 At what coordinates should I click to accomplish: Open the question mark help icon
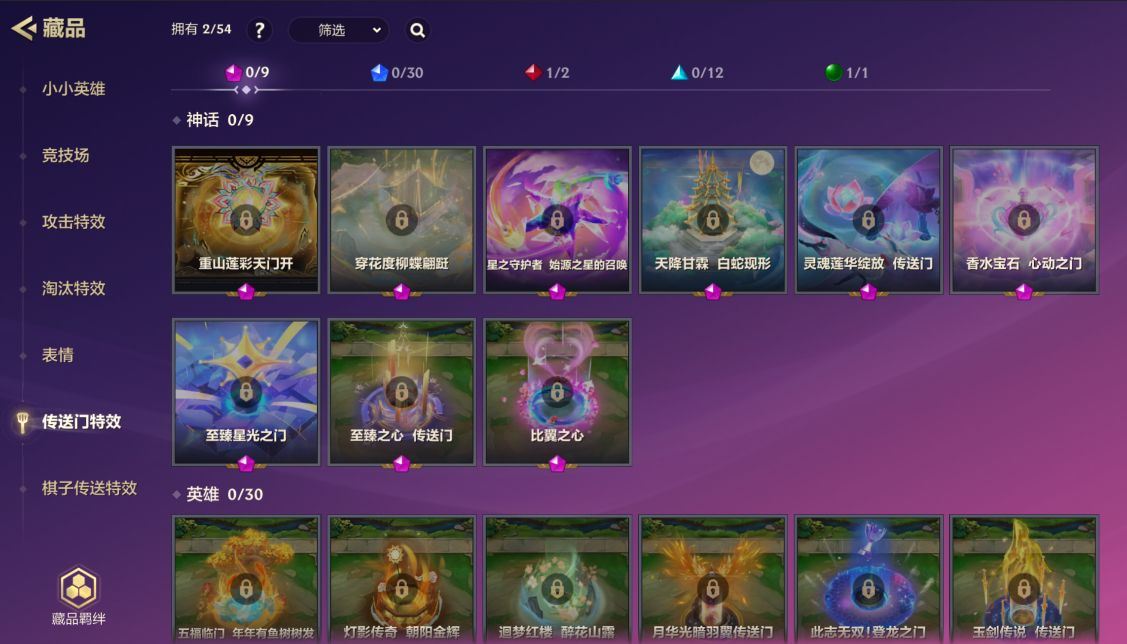coord(259,30)
